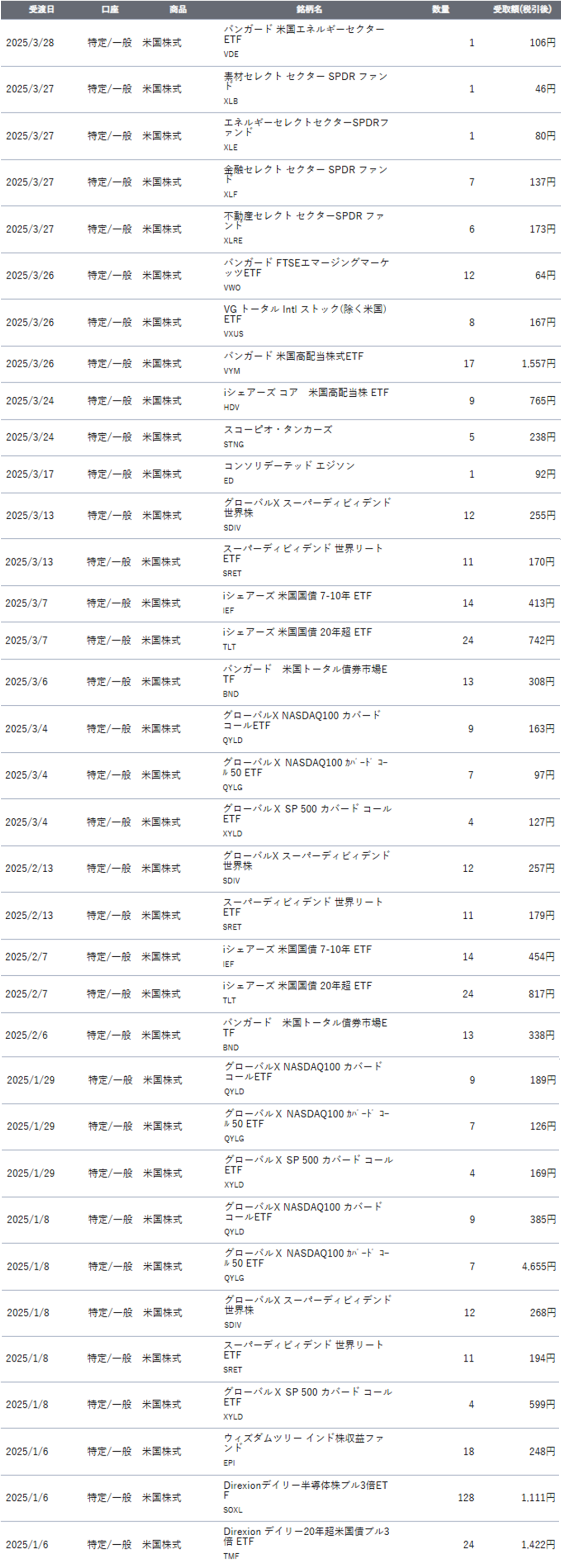The height and width of the screenshot is (1568, 561).
Task: Open the TMF ticker entry
Action: click(231, 1556)
